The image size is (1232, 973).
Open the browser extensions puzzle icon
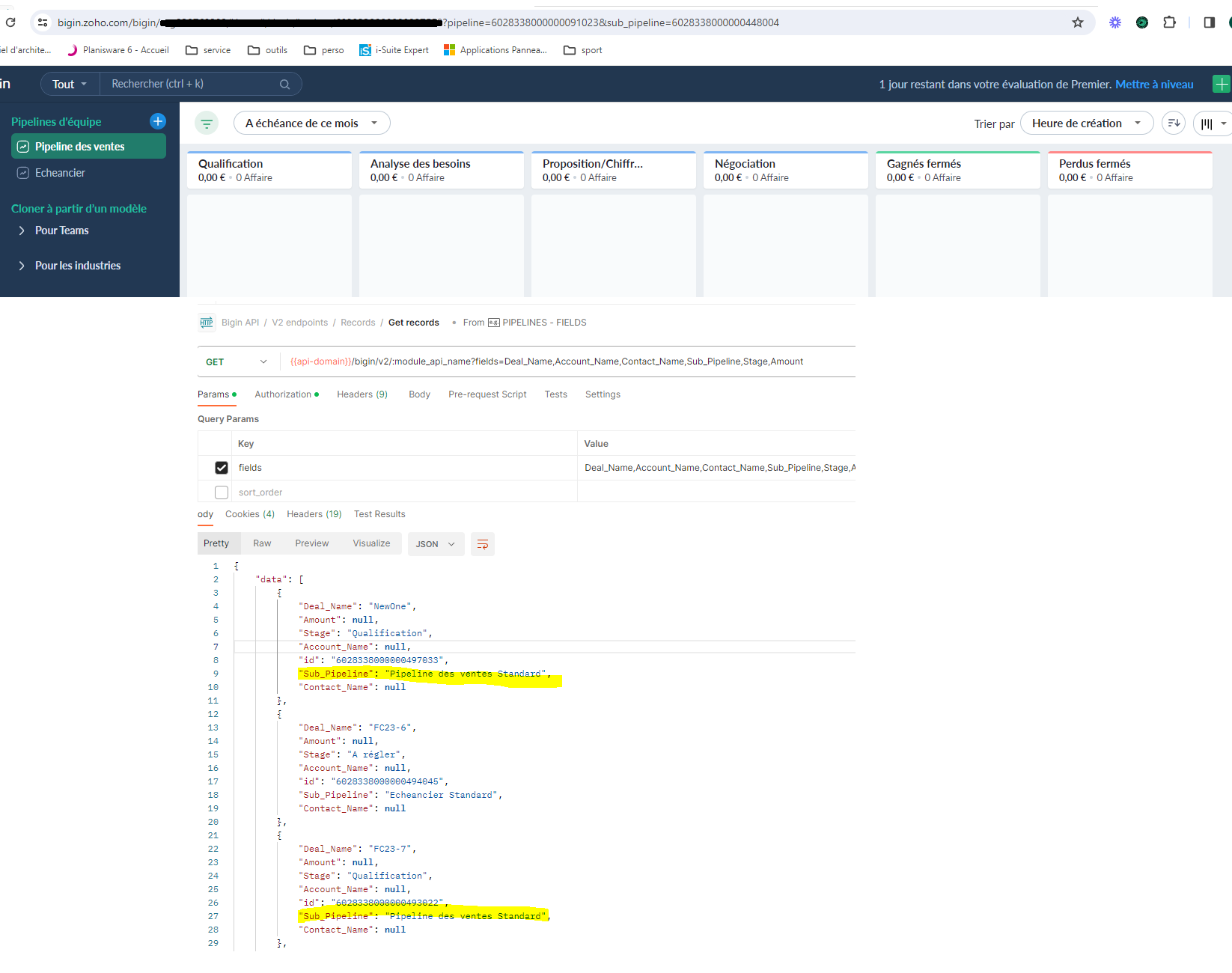click(1169, 22)
